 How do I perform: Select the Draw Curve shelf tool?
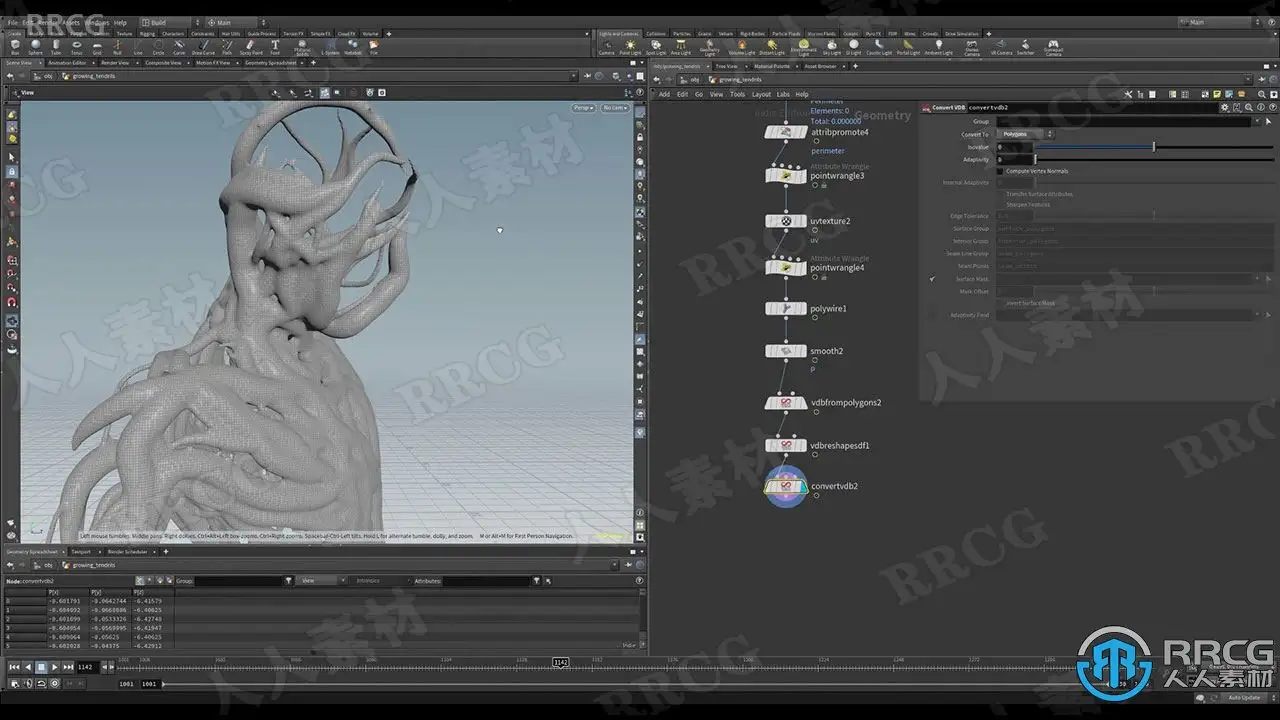pyautogui.click(x=204, y=46)
